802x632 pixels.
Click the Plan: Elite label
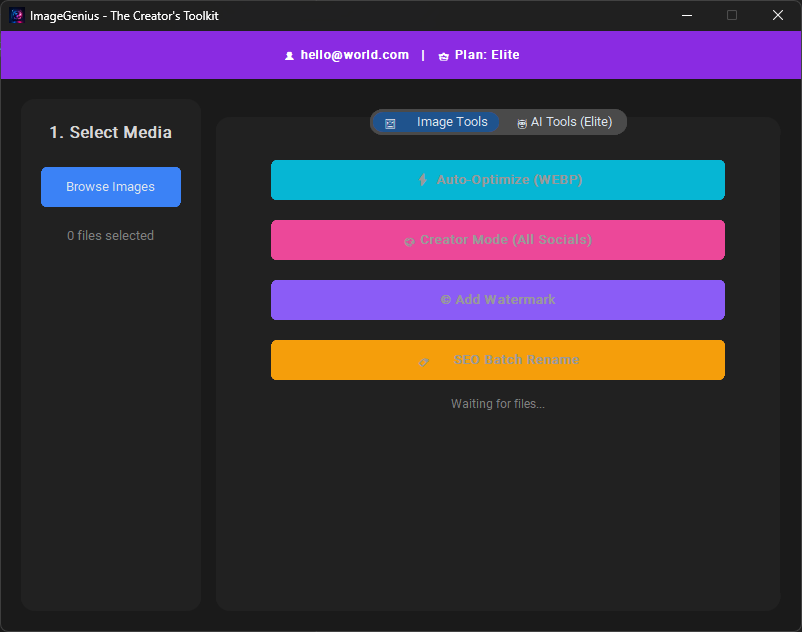click(487, 55)
